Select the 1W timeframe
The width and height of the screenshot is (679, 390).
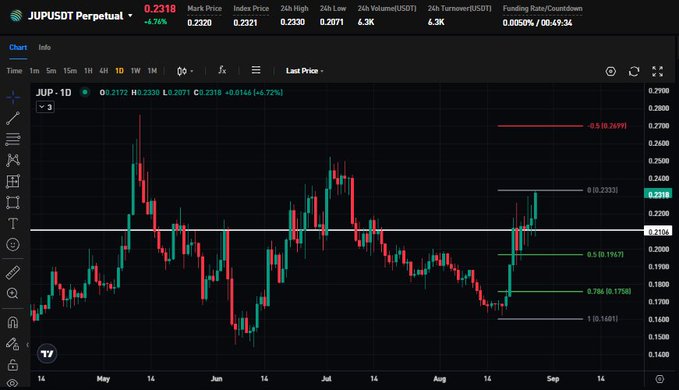[x=136, y=71]
